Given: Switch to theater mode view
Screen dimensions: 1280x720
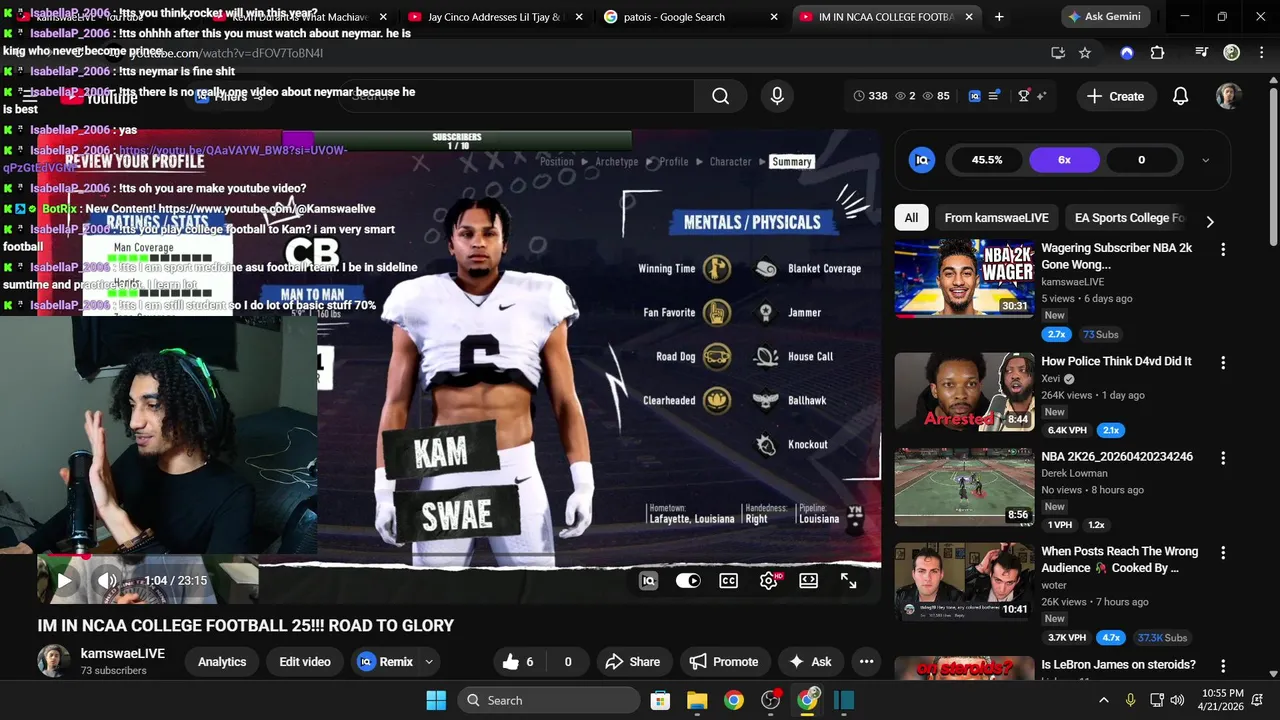Looking at the screenshot, I should (x=809, y=581).
